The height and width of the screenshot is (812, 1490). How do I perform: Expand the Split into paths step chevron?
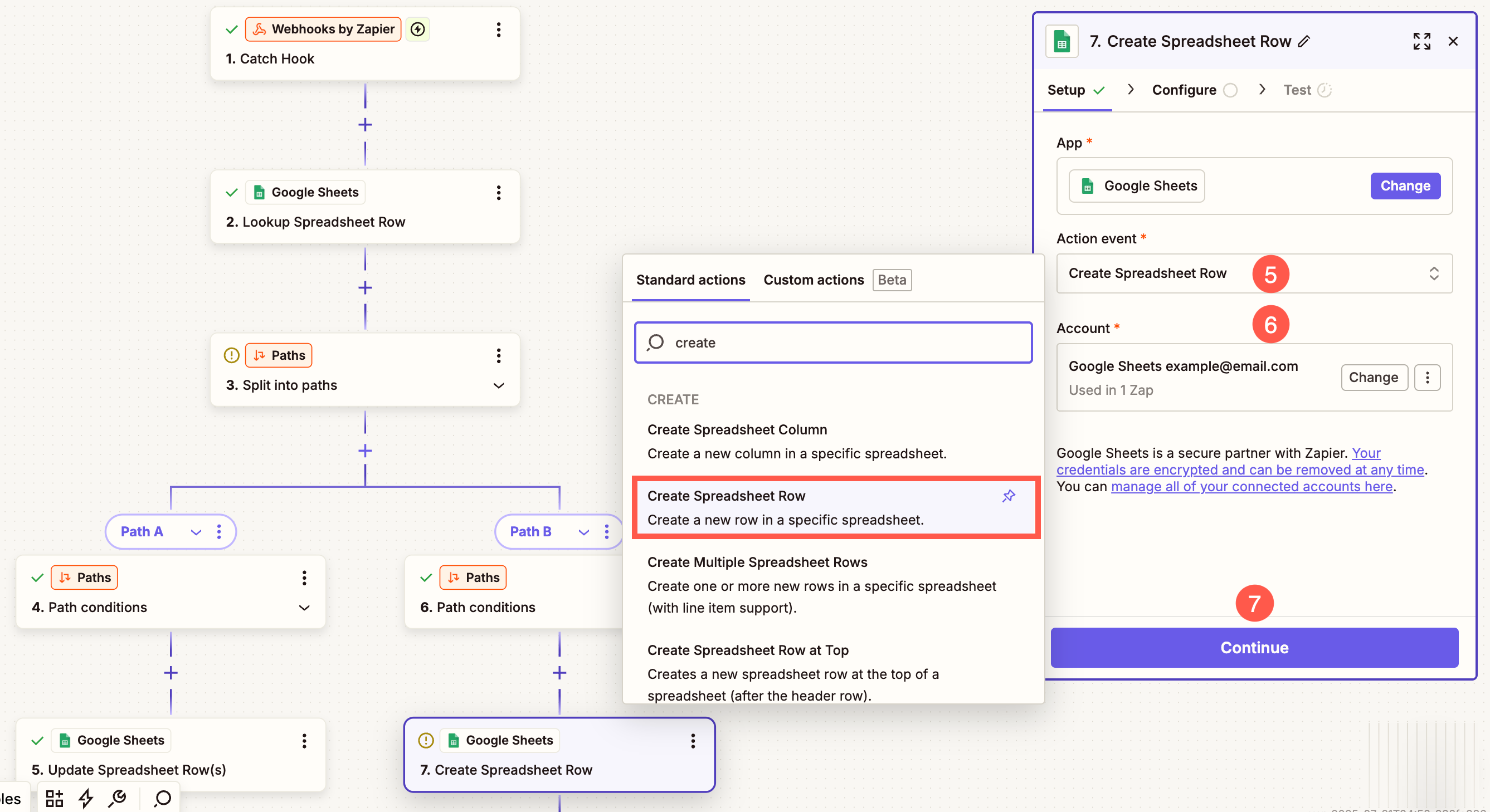pos(498,385)
